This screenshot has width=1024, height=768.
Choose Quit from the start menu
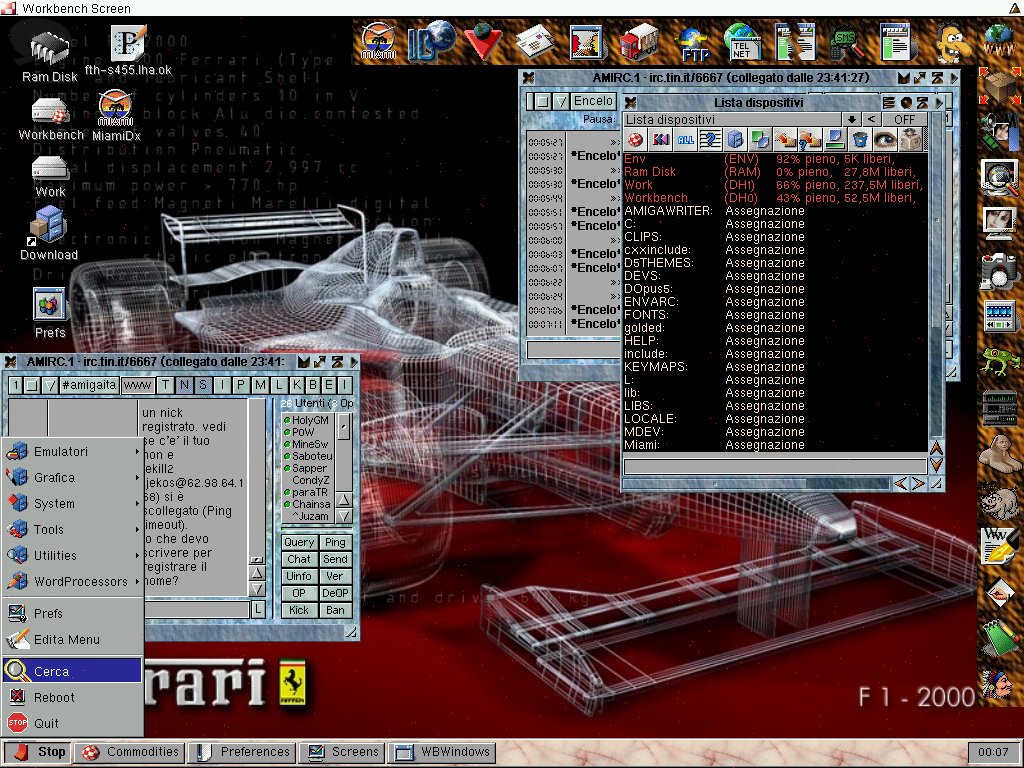click(72, 723)
